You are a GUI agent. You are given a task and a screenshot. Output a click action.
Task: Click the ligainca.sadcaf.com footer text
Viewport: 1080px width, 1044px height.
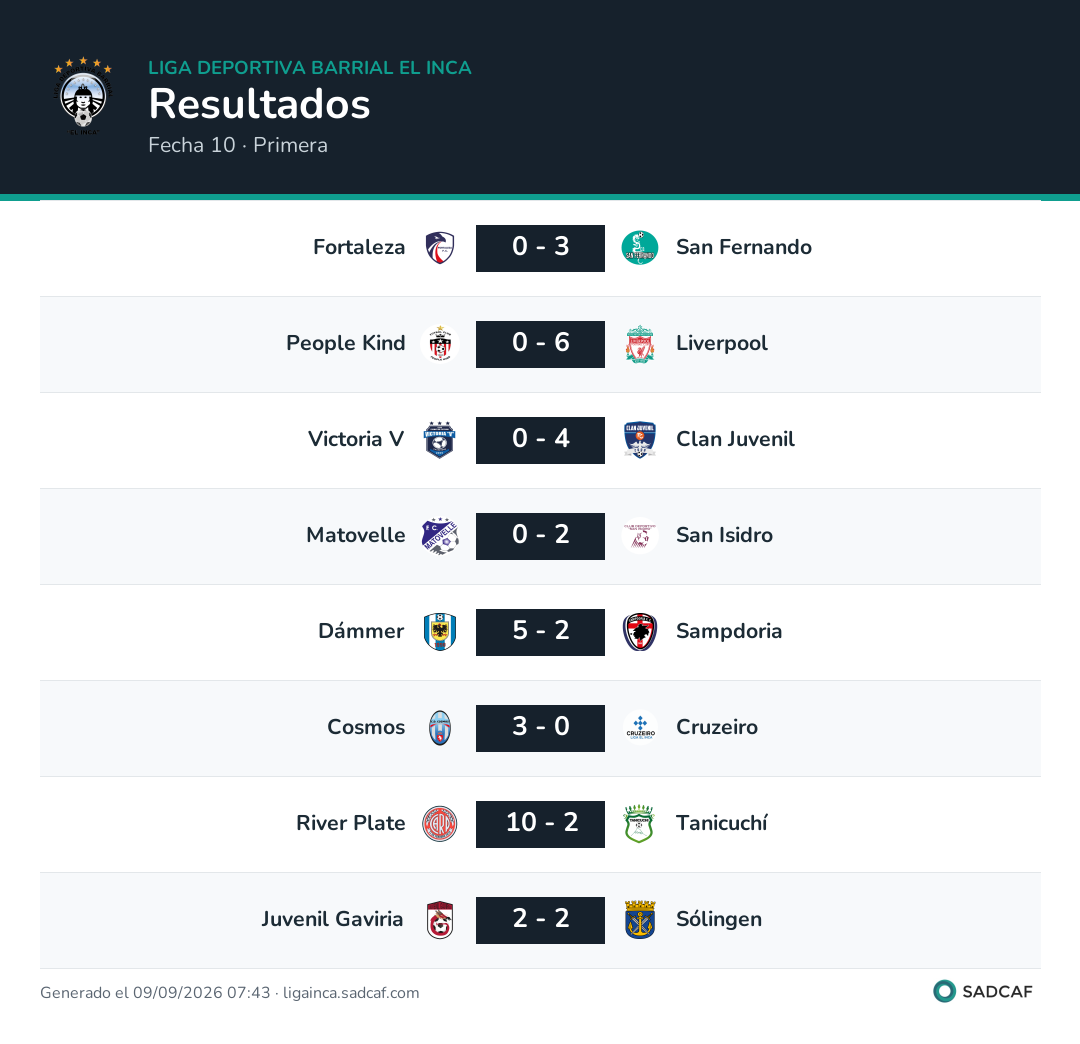click(x=351, y=993)
